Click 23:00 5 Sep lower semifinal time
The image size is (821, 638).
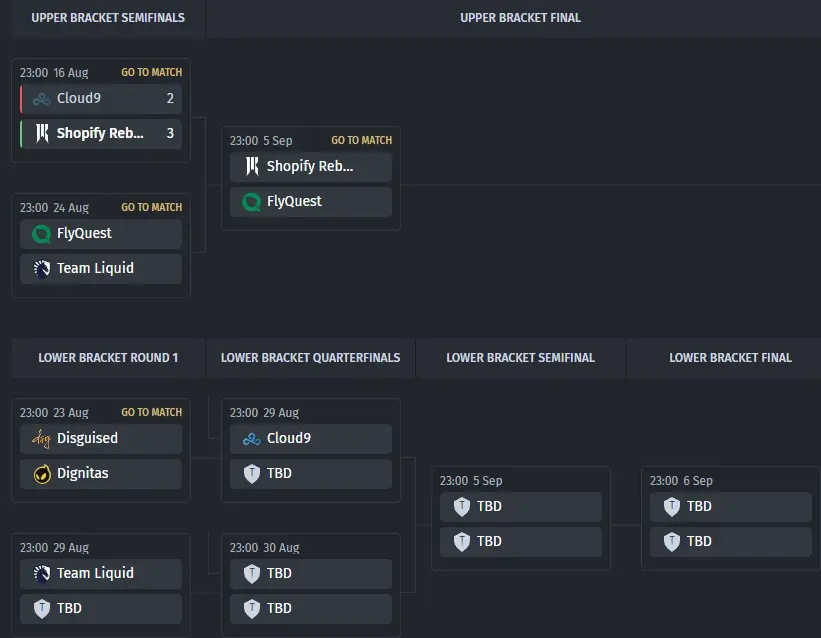coord(471,481)
